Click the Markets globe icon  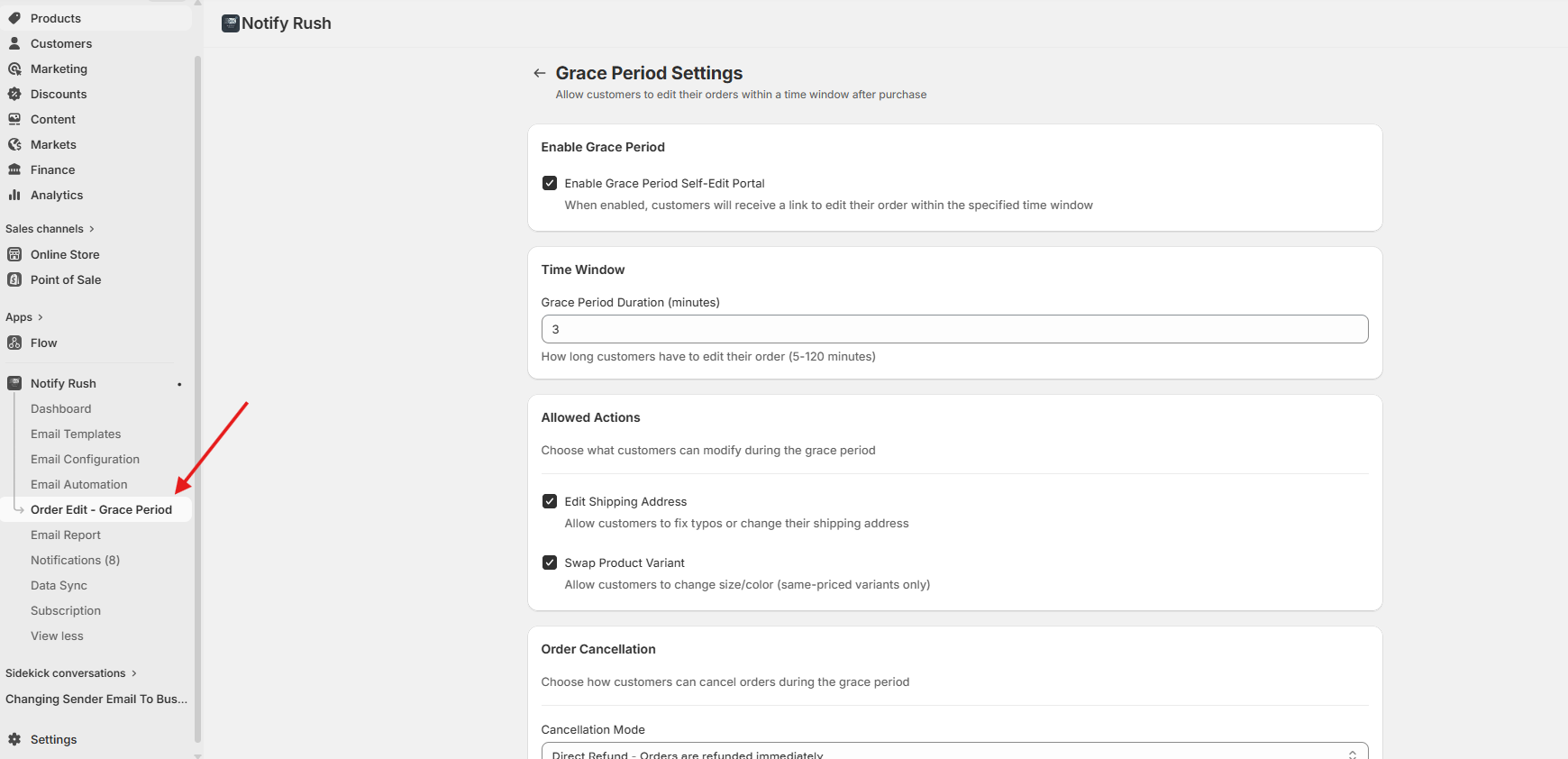pyautogui.click(x=14, y=144)
